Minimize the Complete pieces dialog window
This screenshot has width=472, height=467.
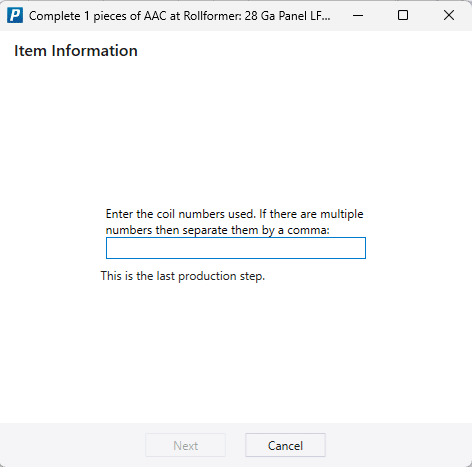(358, 15)
